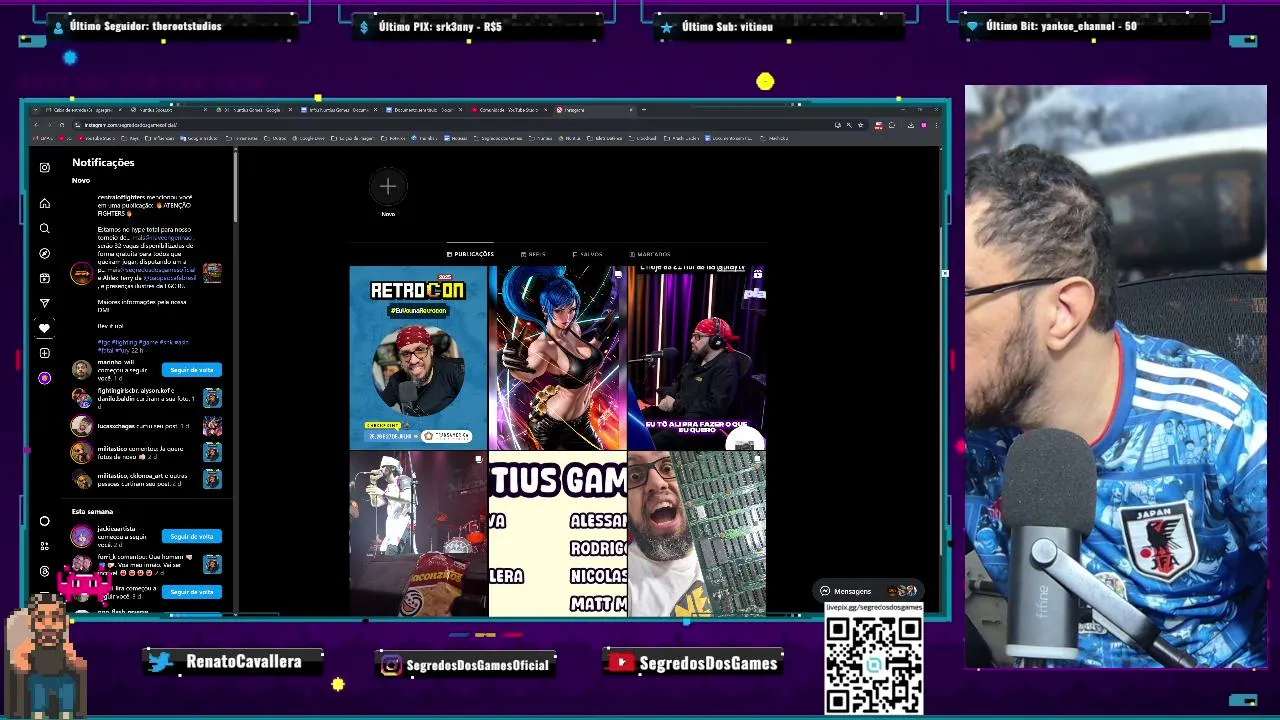Open the podcast reel with red cap
The height and width of the screenshot is (720, 1280).
(x=697, y=357)
